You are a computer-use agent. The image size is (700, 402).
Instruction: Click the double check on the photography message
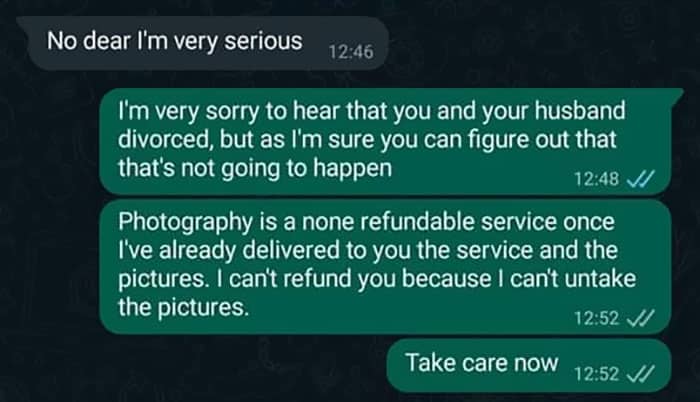[640, 318]
